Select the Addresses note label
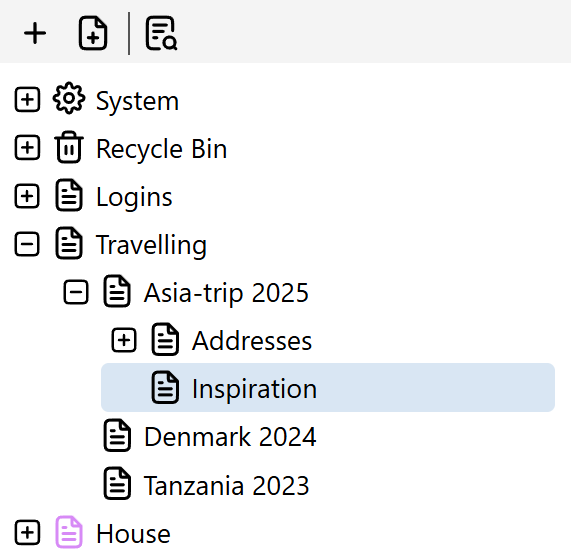Viewport: 571px width, 559px height. 252,340
